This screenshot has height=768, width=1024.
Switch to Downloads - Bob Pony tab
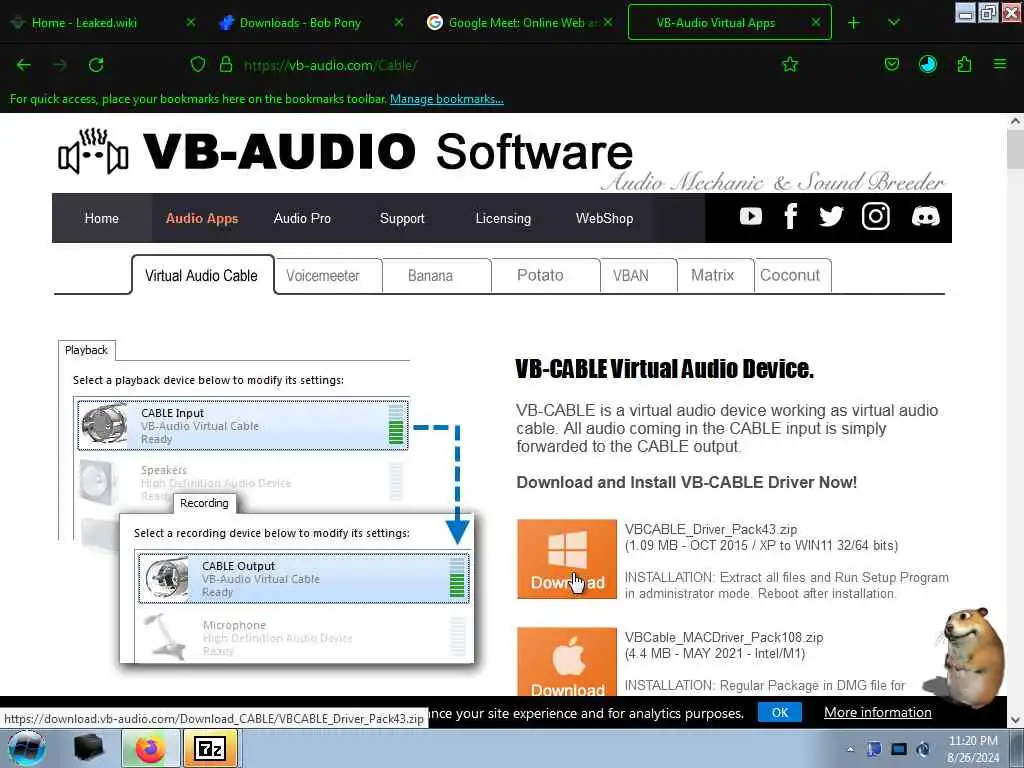[x=311, y=23]
